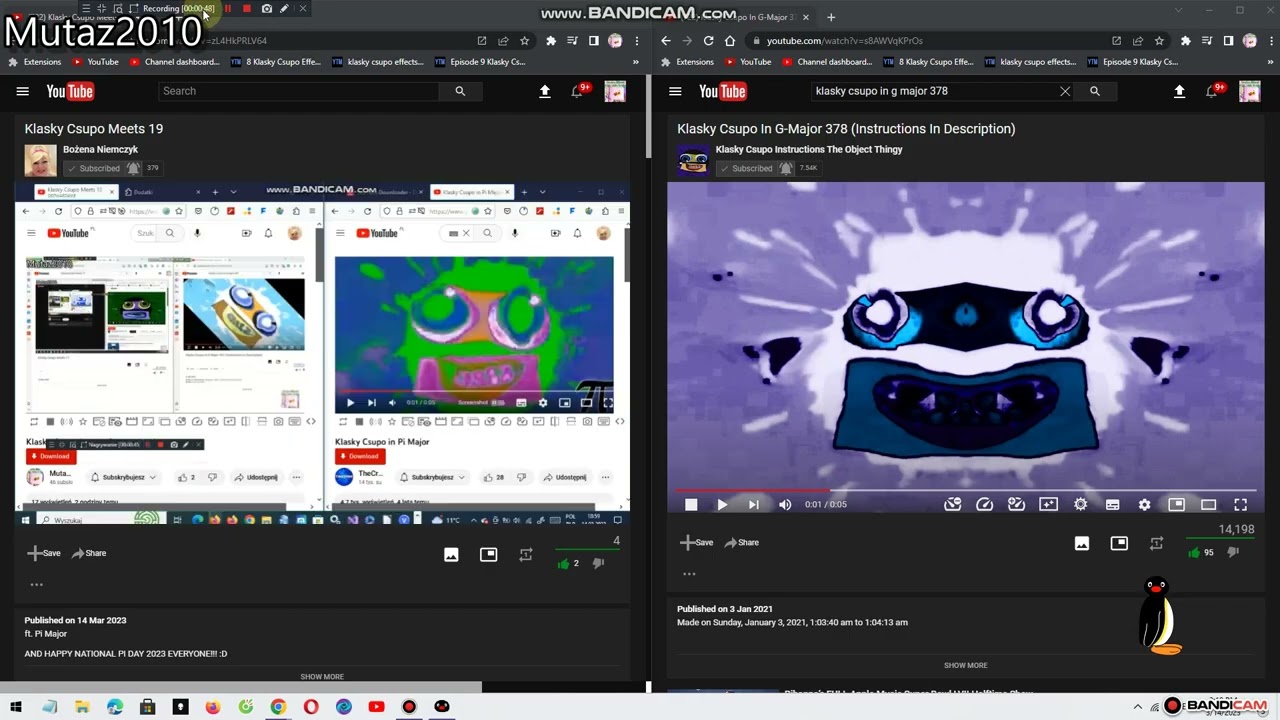This screenshot has width=1280, height=720.
Task: Open the speedometer playback speed icon
Action: [x=984, y=505]
